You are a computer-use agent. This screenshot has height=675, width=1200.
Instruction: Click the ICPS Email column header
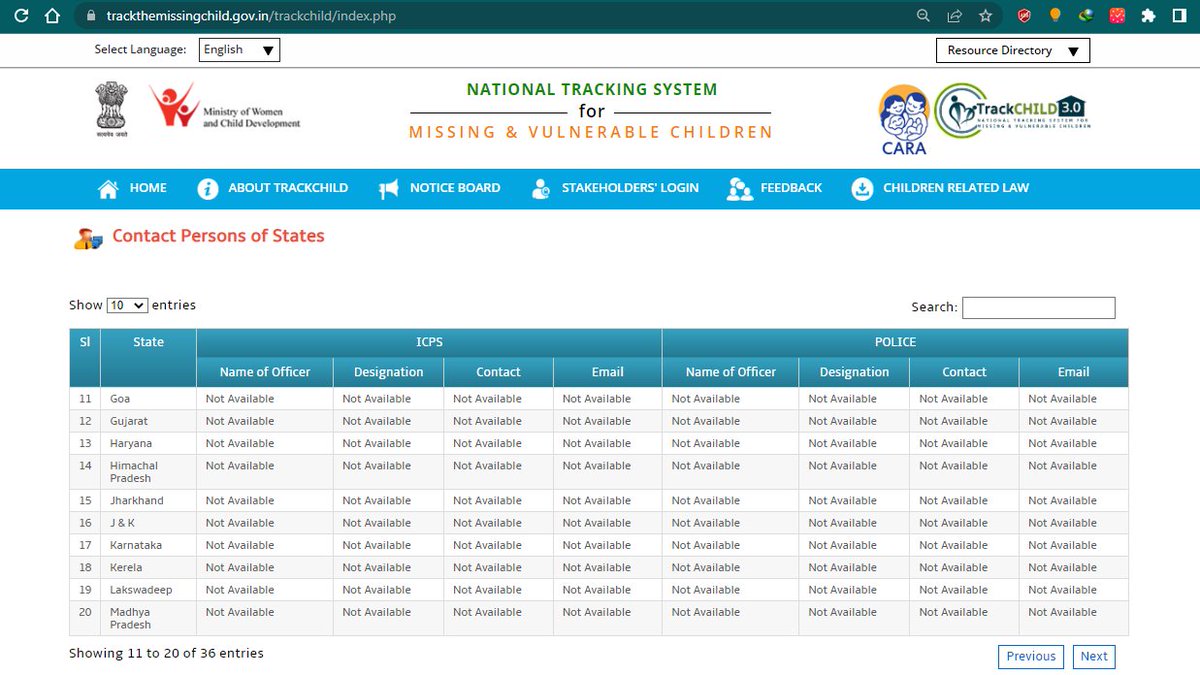click(x=607, y=372)
